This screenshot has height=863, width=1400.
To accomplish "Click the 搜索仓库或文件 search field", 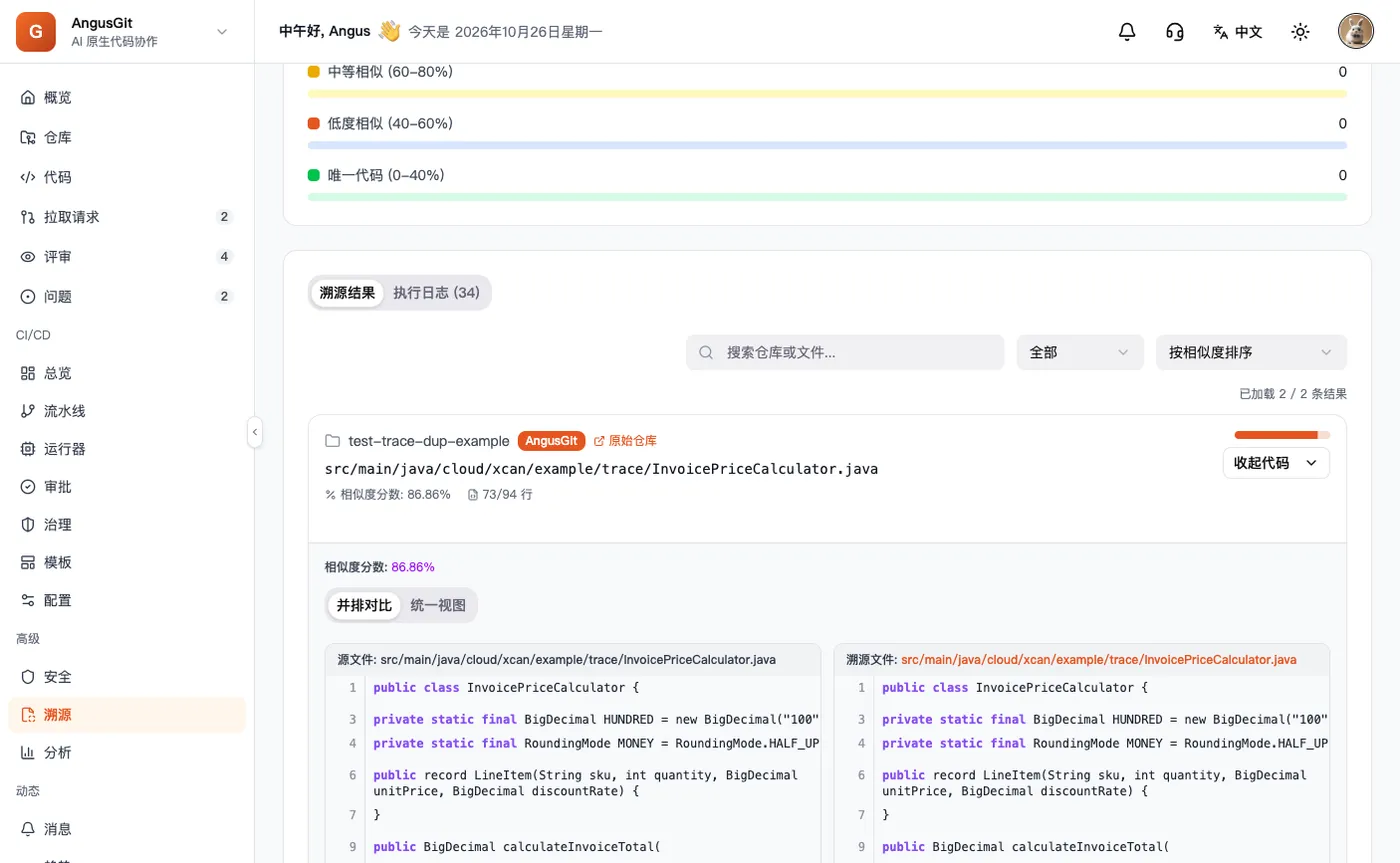I will tap(845, 352).
